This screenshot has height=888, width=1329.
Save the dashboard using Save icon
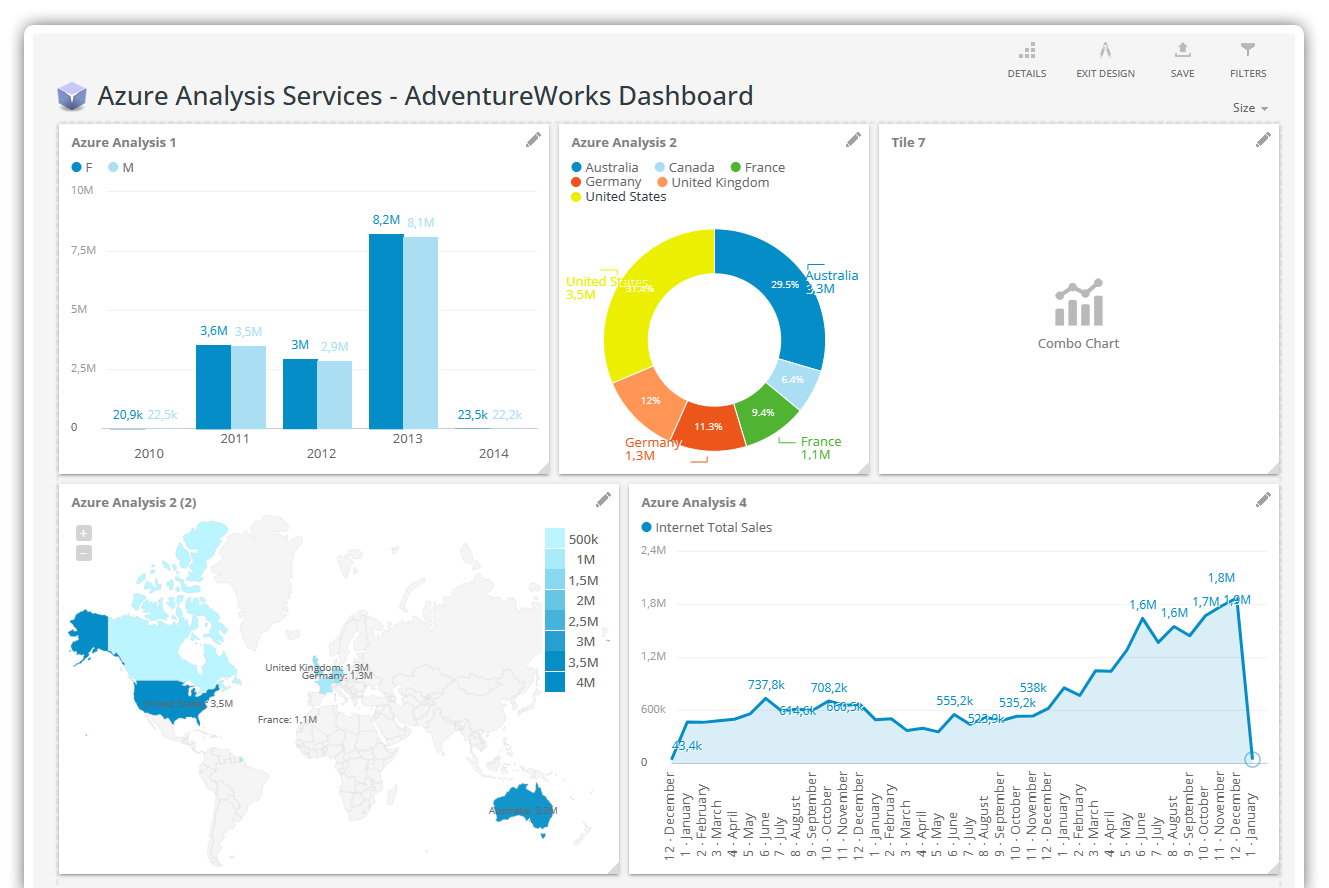(1182, 50)
